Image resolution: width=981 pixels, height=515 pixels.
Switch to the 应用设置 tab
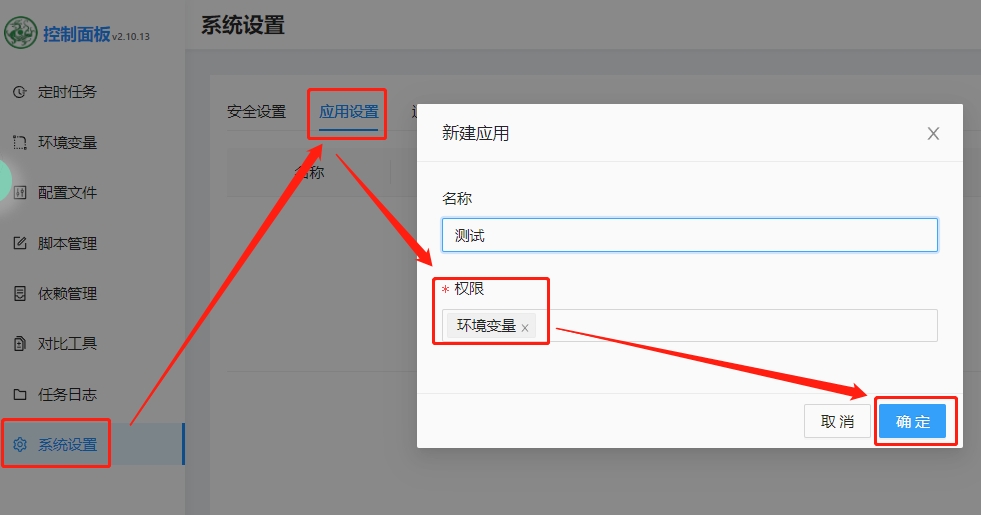click(349, 112)
